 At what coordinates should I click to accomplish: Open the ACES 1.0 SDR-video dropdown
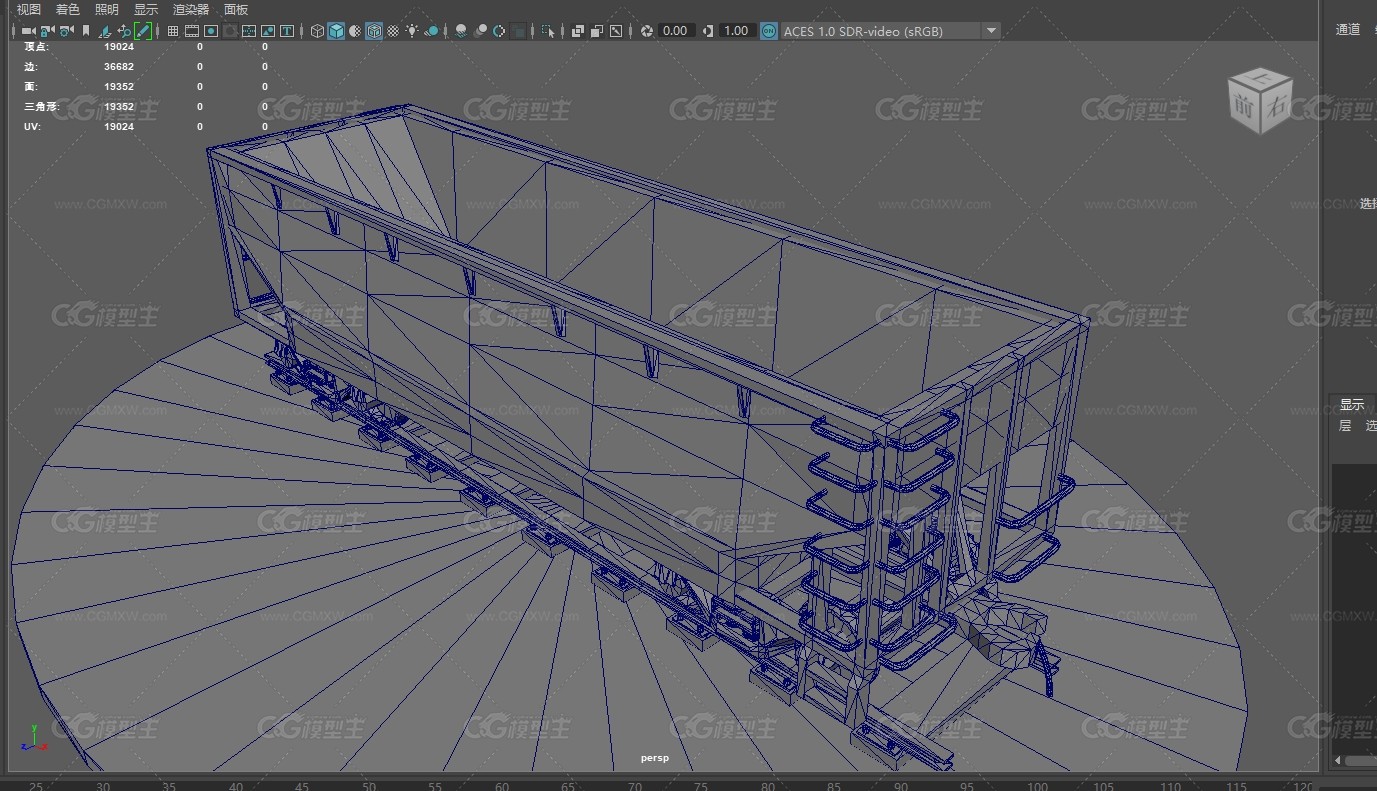[x=890, y=31]
